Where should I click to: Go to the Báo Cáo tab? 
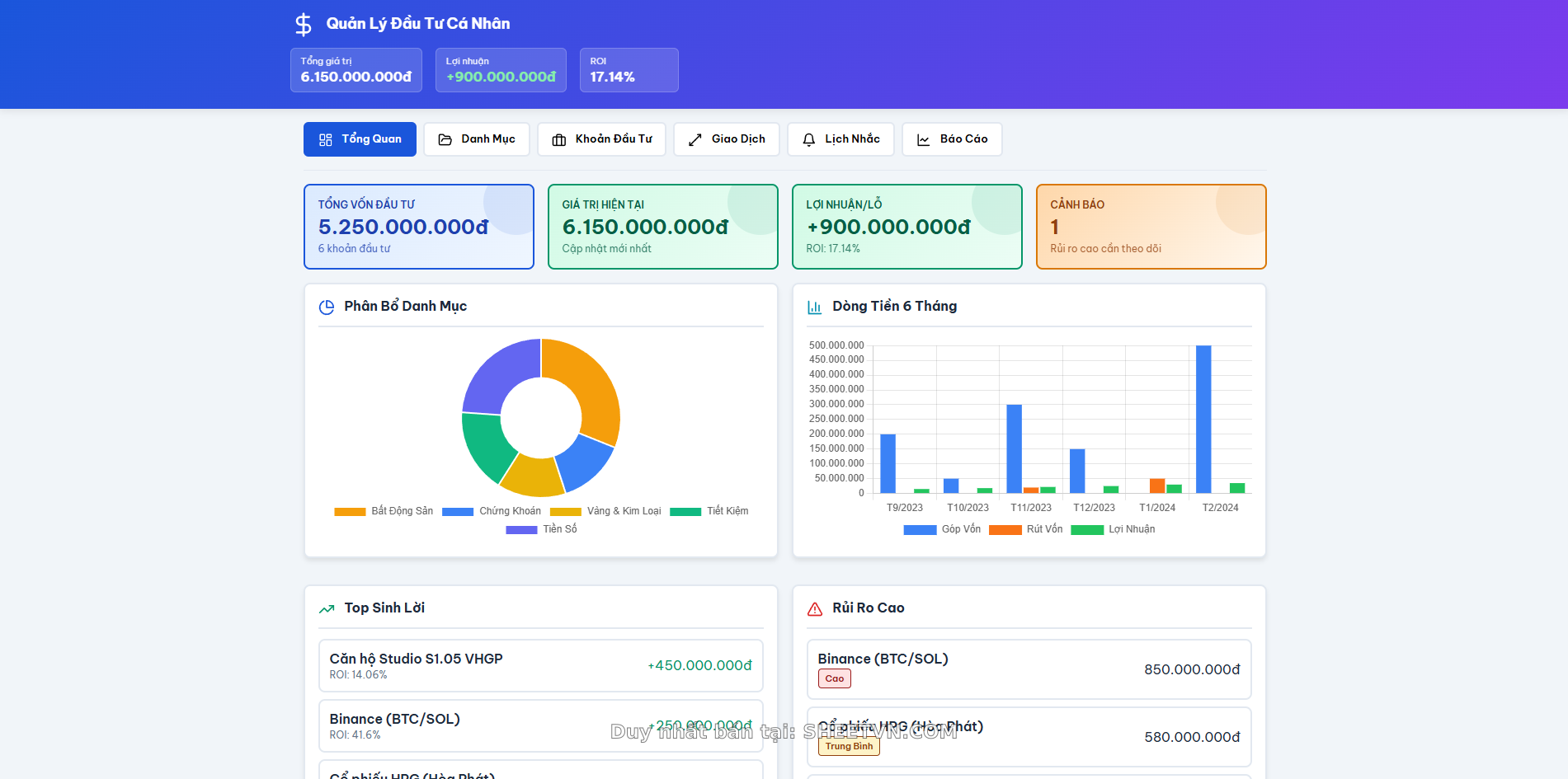(953, 139)
